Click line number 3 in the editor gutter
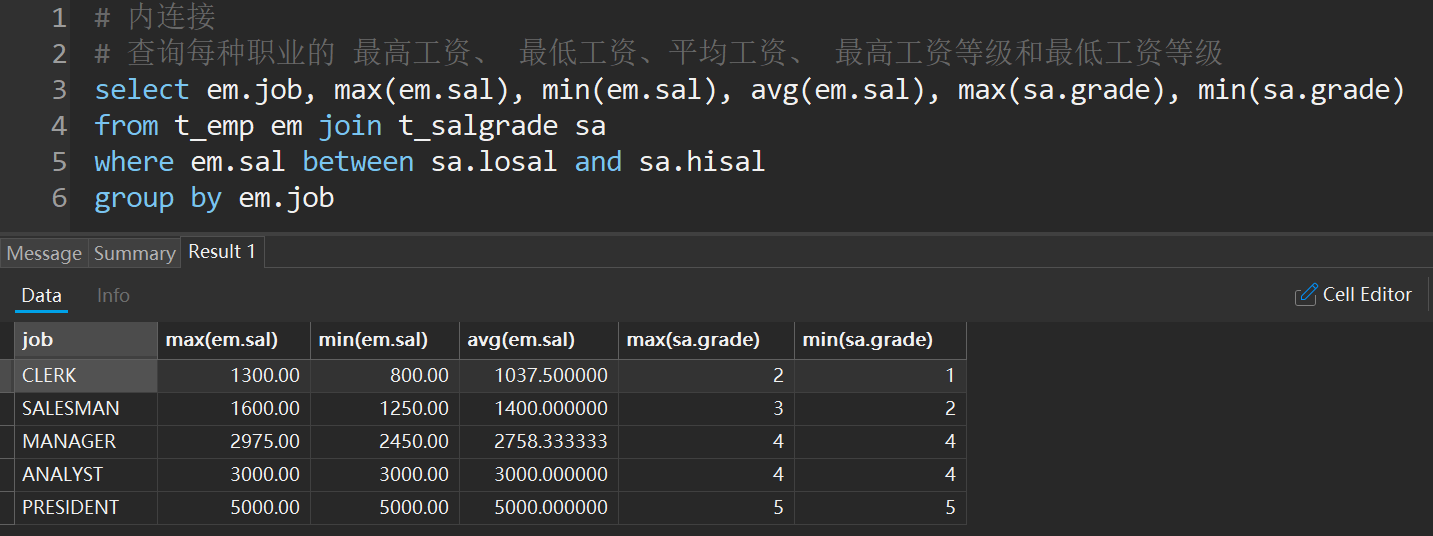 click(59, 89)
